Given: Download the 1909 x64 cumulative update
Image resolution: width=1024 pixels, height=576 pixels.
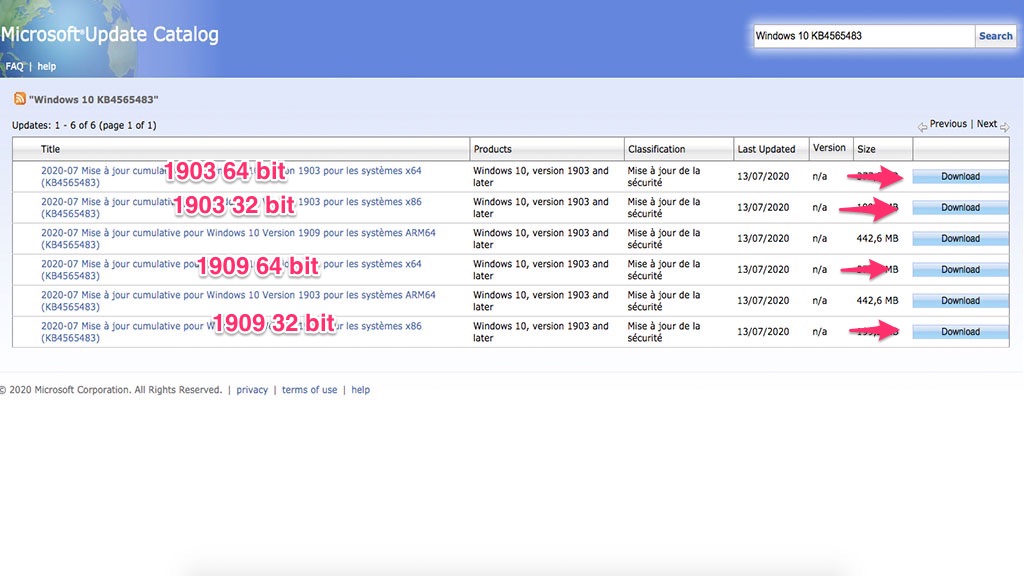Looking at the screenshot, I should pos(960,269).
